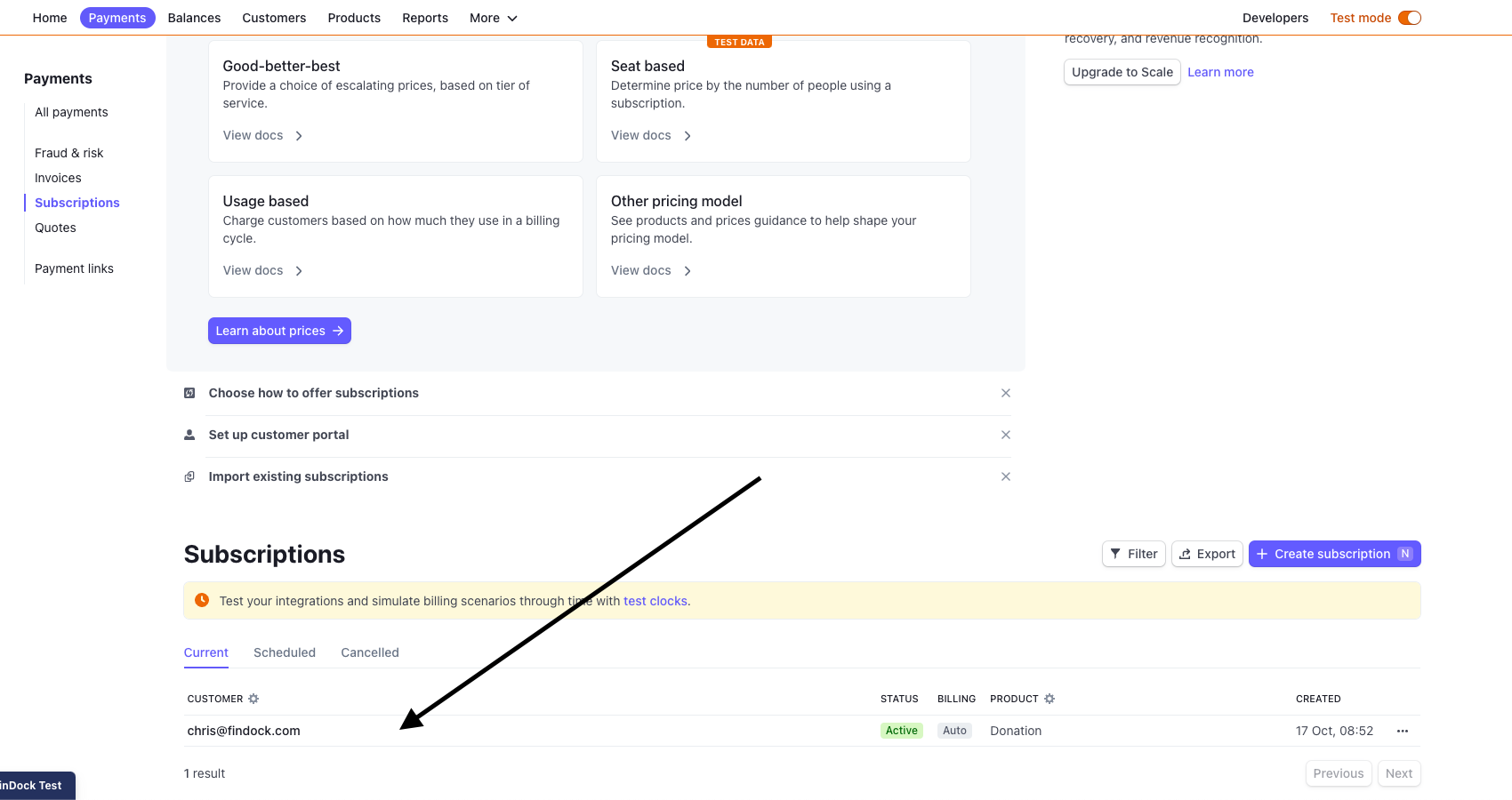The height and width of the screenshot is (800, 1512).
Task: Expand the More navigation menu
Action: point(493,18)
